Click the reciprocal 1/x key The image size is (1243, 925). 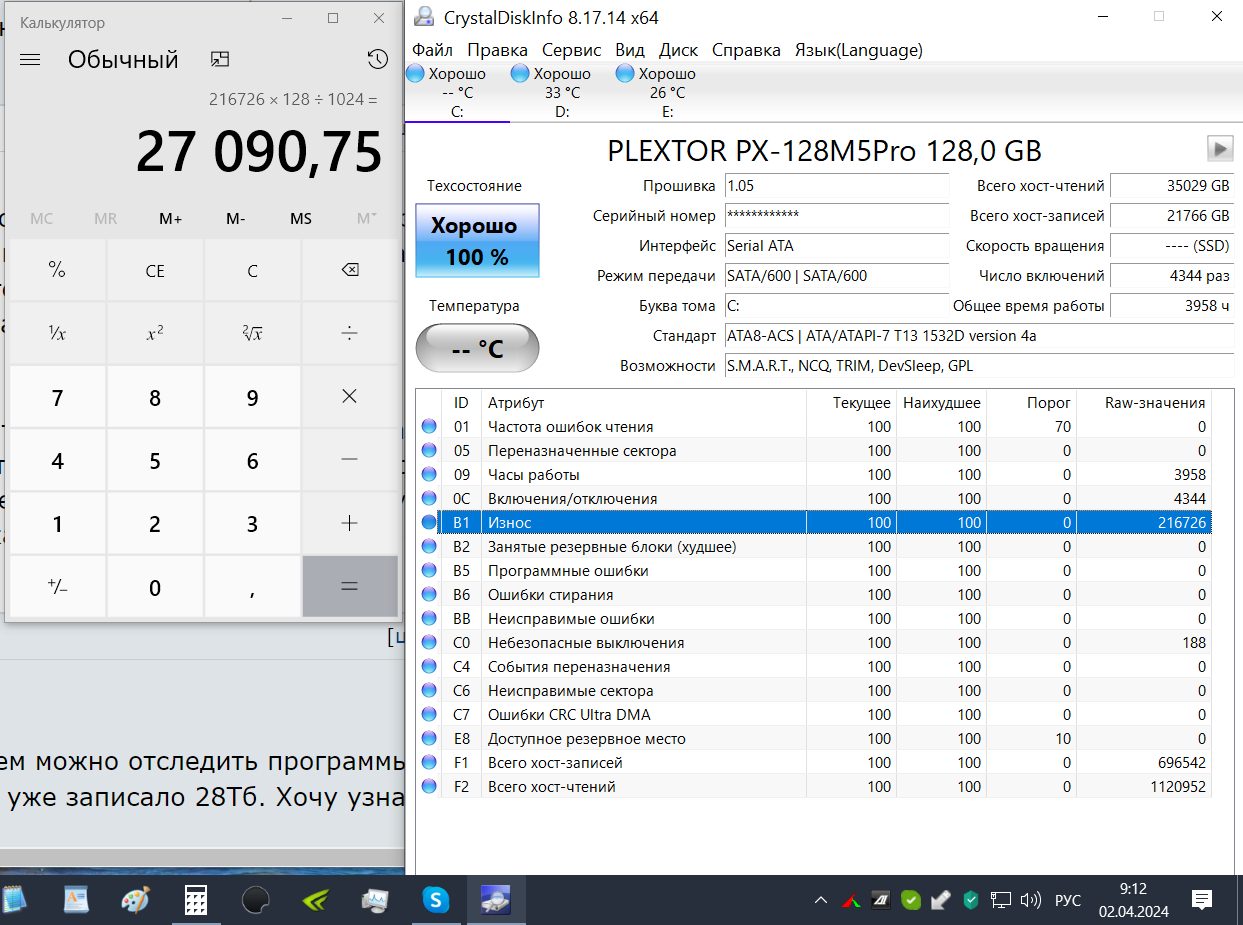click(x=57, y=333)
